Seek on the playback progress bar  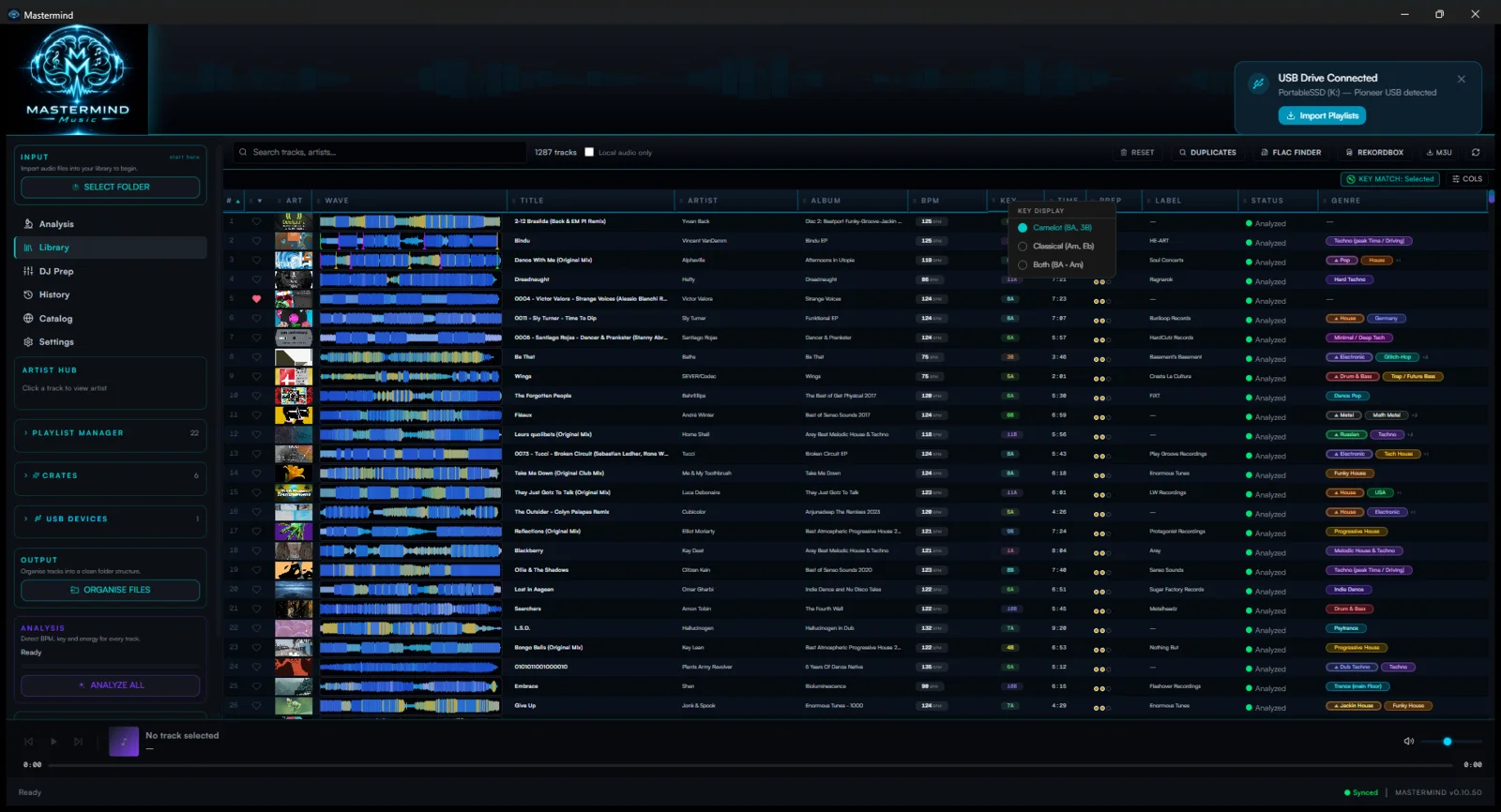(x=751, y=765)
